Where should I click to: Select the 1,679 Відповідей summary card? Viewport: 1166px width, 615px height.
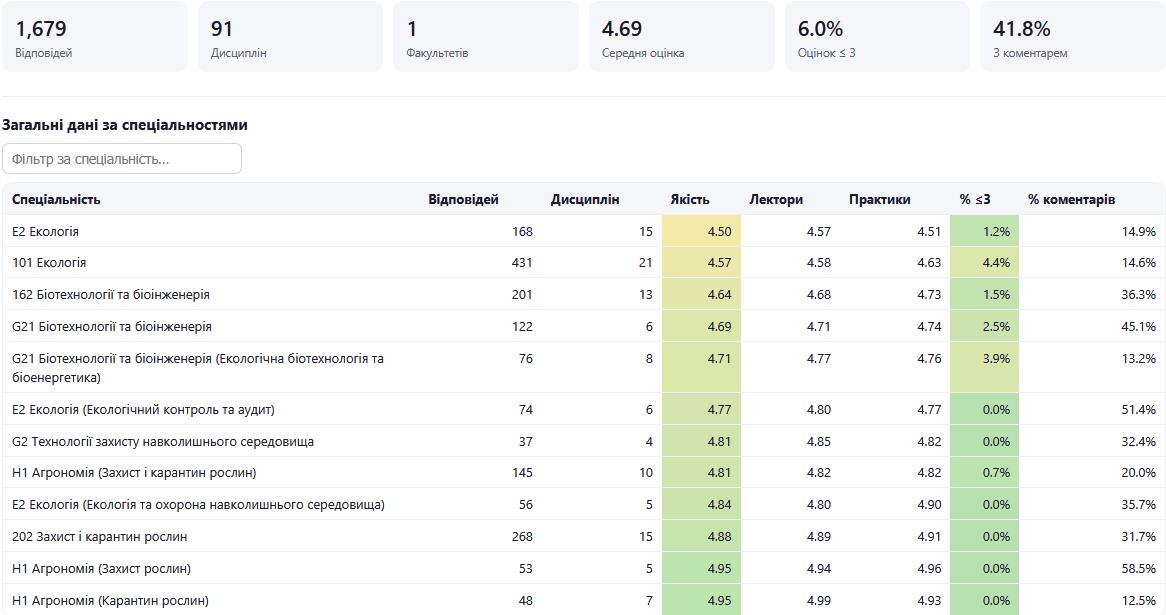pos(95,36)
